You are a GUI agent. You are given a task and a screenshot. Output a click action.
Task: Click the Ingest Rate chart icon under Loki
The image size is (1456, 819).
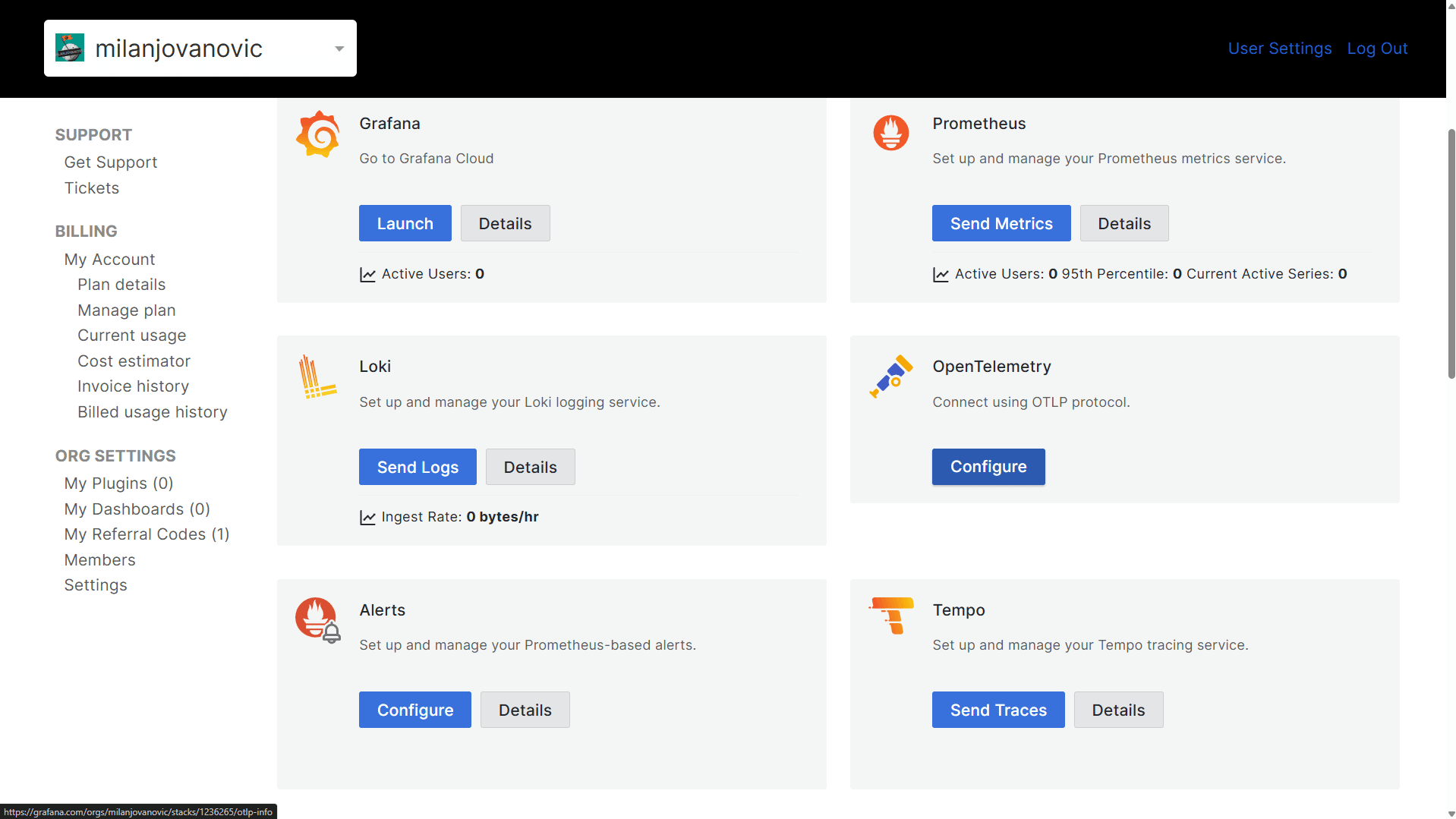click(x=367, y=517)
